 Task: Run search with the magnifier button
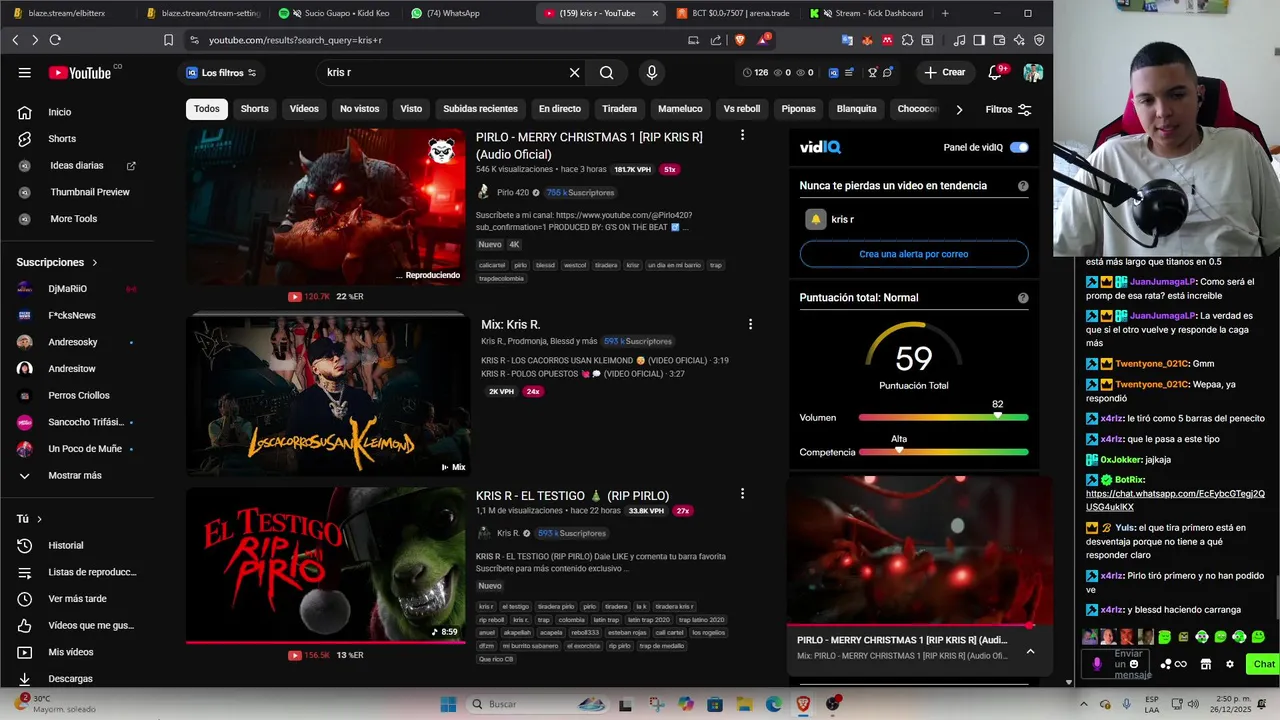pos(607,72)
